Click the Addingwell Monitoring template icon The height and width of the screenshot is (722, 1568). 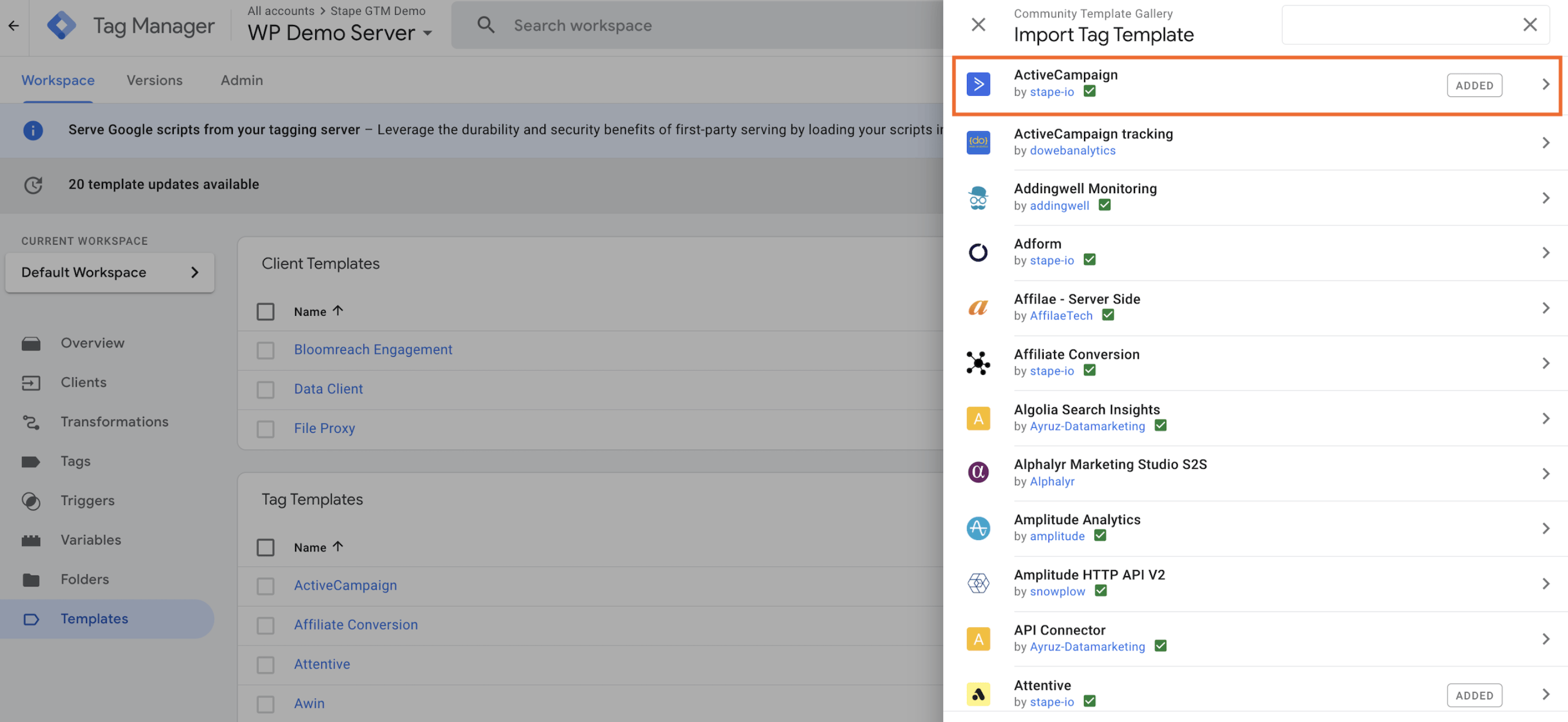[978, 198]
